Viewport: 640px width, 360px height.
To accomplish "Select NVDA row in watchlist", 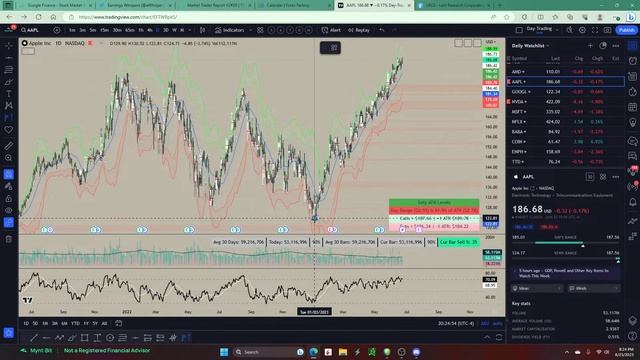I will tap(565, 102).
